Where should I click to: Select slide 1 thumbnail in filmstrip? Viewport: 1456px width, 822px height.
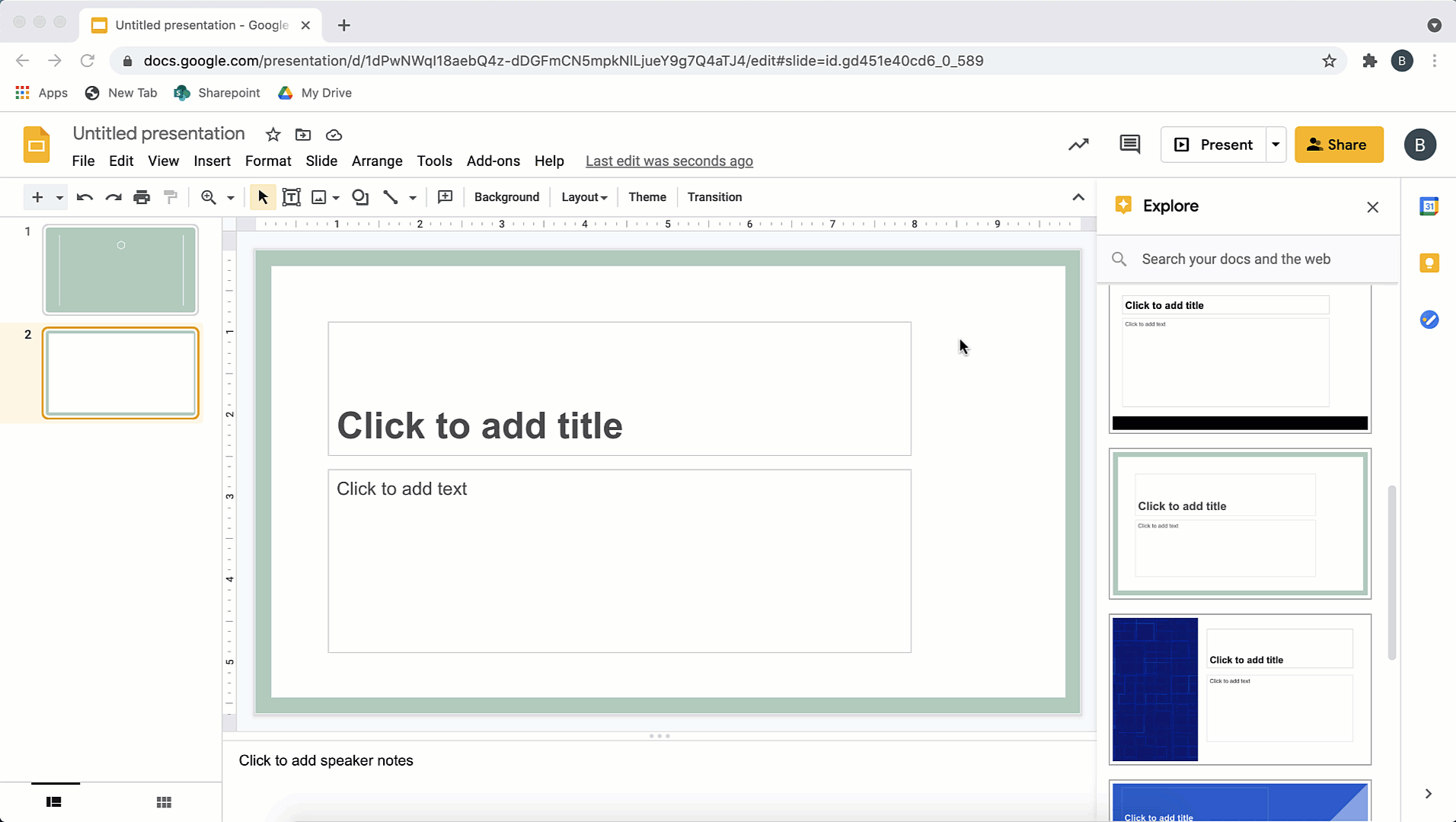[120, 269]
